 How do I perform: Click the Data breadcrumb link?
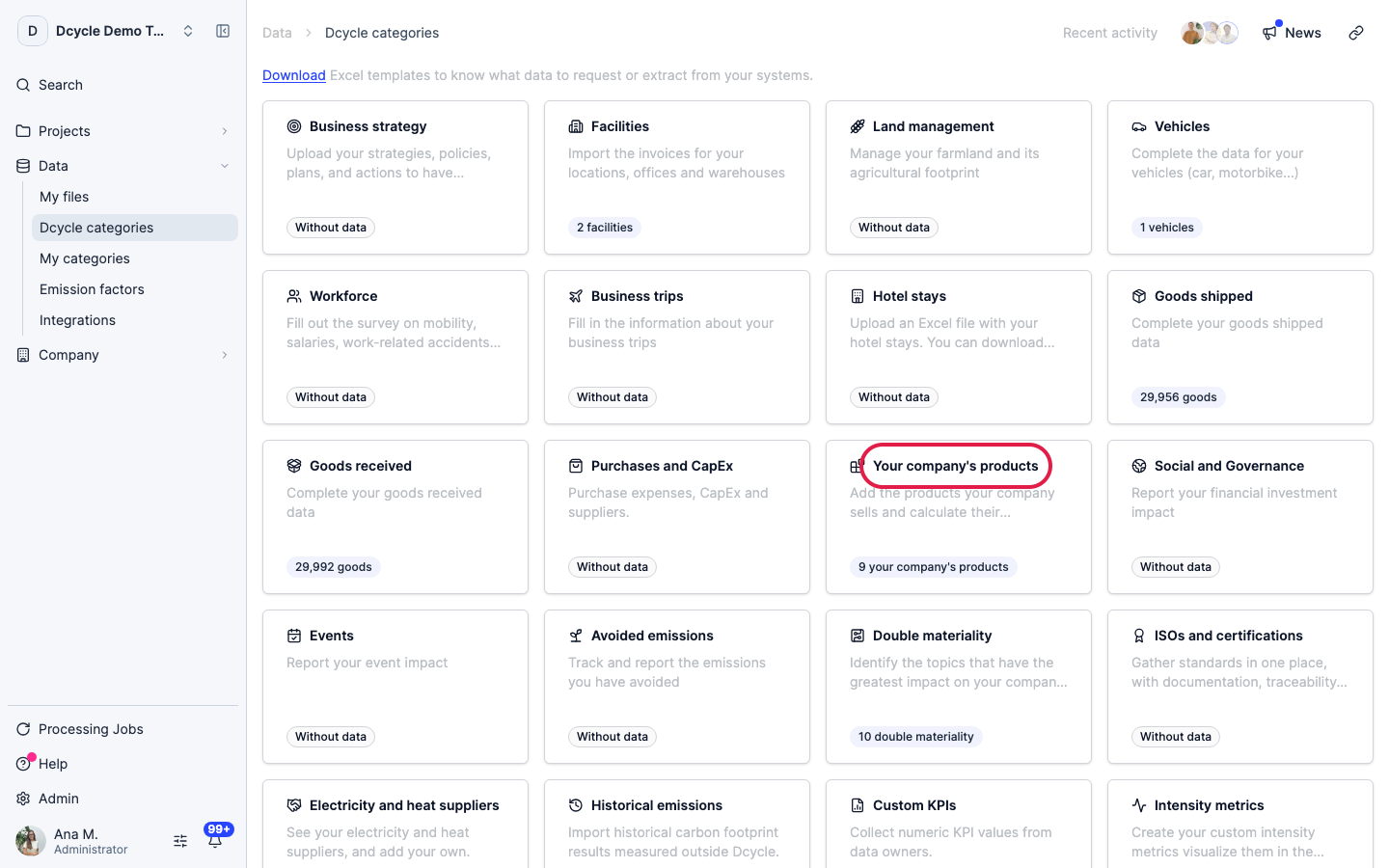click(277, 33)
